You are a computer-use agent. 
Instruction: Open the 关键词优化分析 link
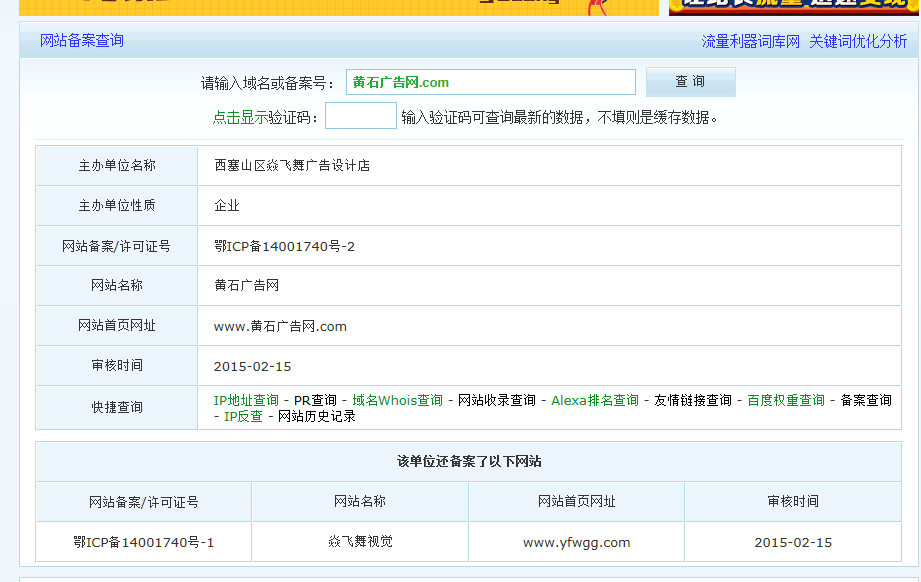858,41
